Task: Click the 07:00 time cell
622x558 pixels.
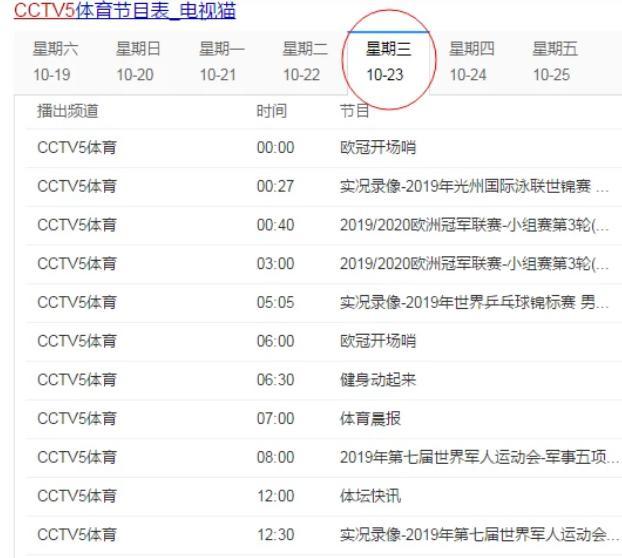Action: click(276, 419)
